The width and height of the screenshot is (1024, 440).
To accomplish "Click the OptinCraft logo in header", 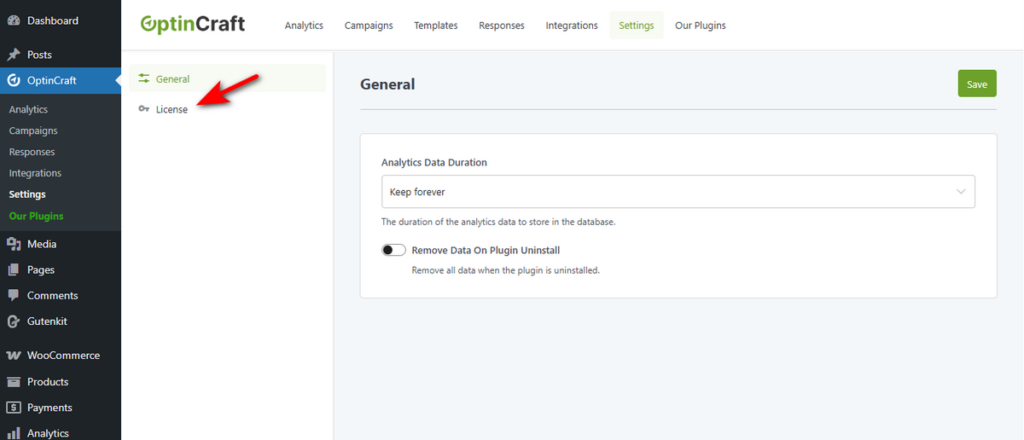I will 192,24.
